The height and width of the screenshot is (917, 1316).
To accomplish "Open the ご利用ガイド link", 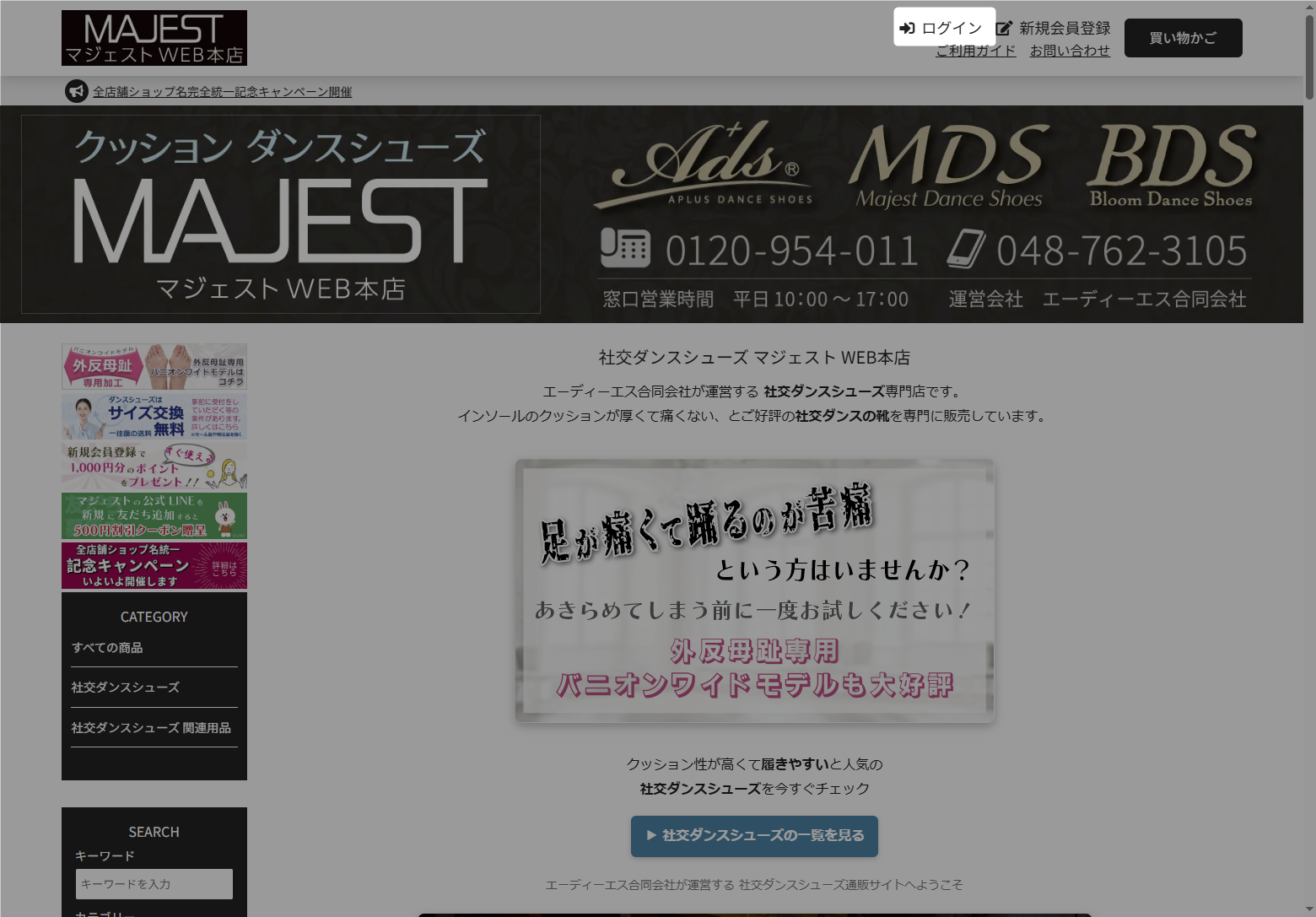I will pos(975,51).
